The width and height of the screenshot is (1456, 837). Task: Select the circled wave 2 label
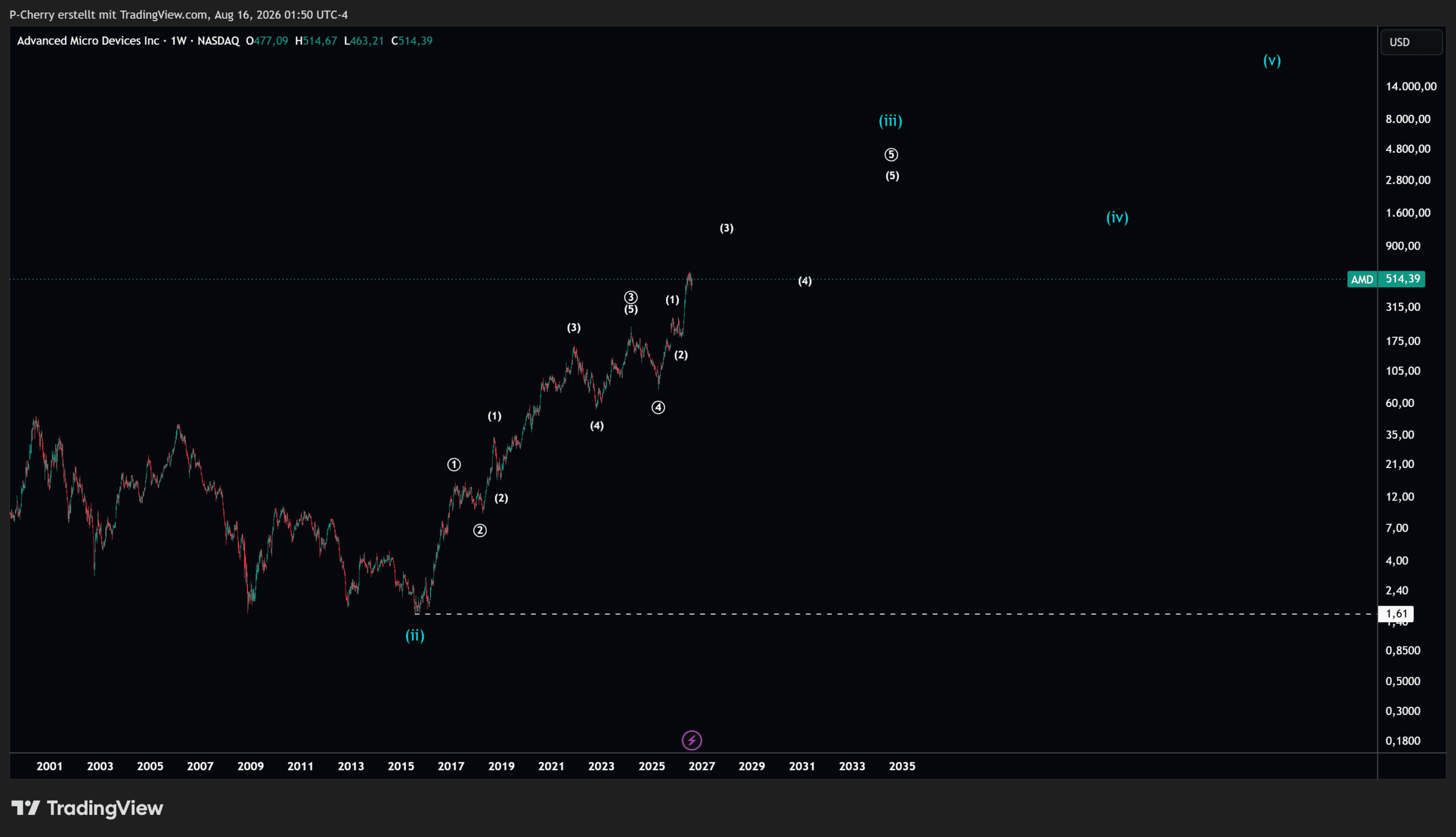point(480,531)
